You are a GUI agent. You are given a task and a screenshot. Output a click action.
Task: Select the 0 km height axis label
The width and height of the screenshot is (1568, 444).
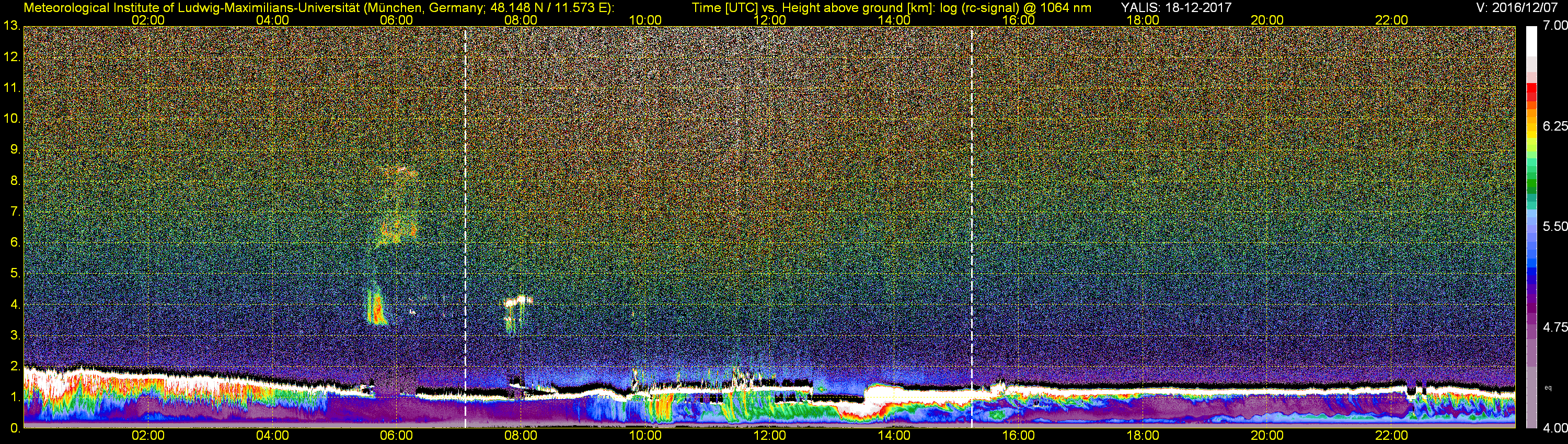15,428
